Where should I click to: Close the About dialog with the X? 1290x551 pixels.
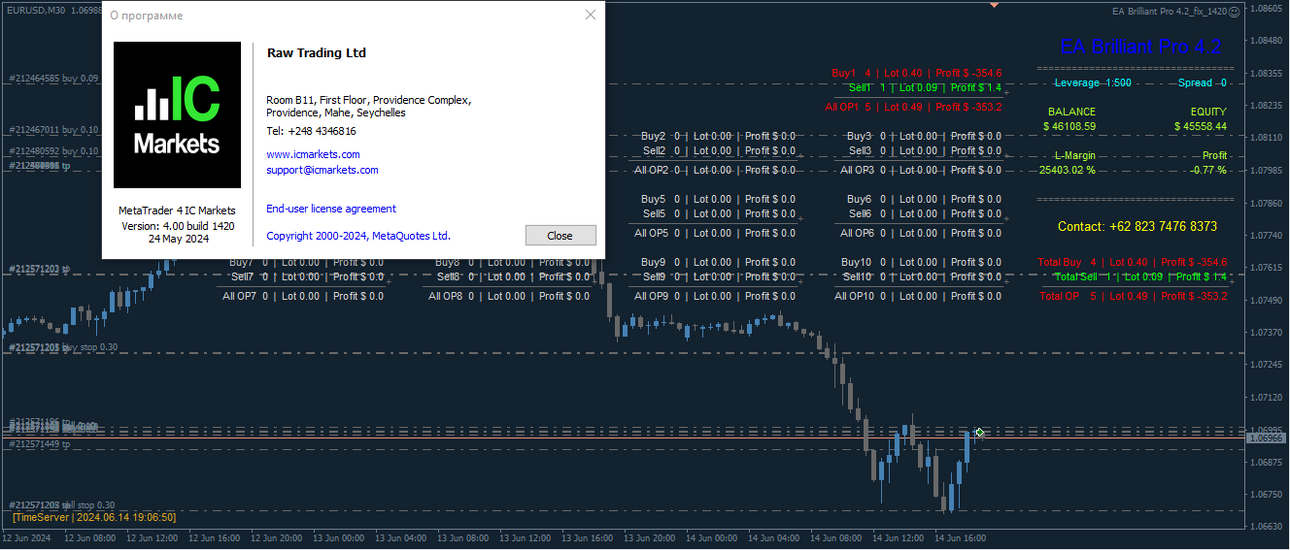pos(590,15)
